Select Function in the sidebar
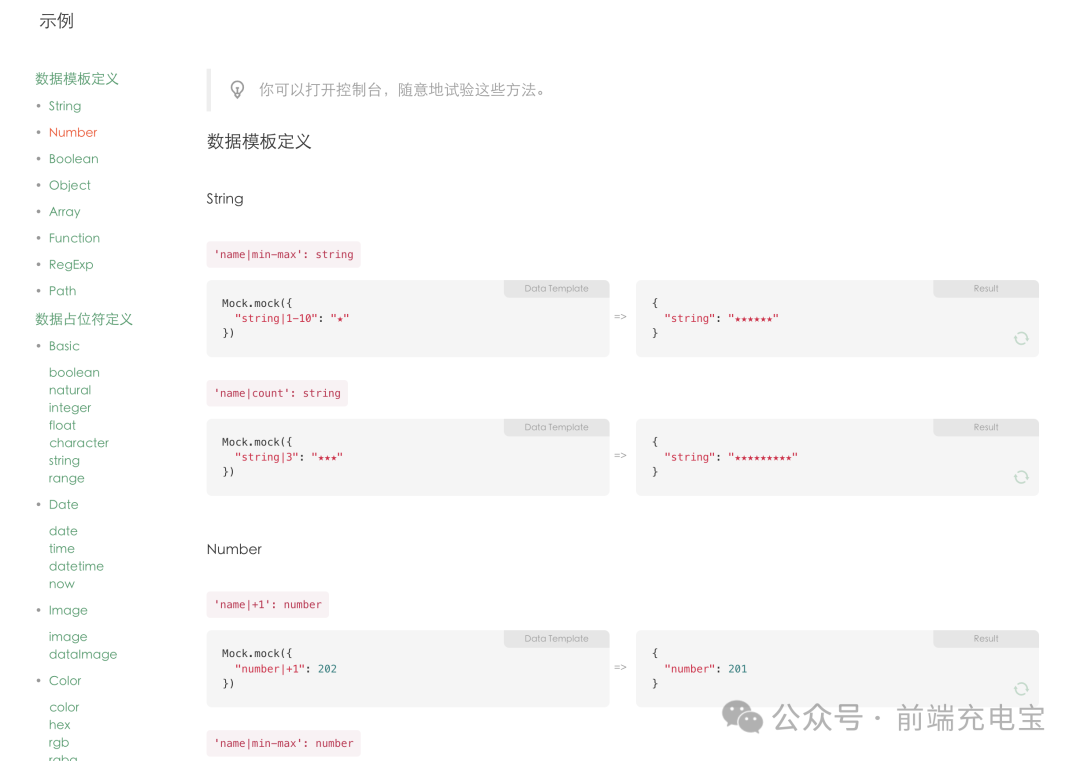The image size is (1080, 761). (74, 237)
